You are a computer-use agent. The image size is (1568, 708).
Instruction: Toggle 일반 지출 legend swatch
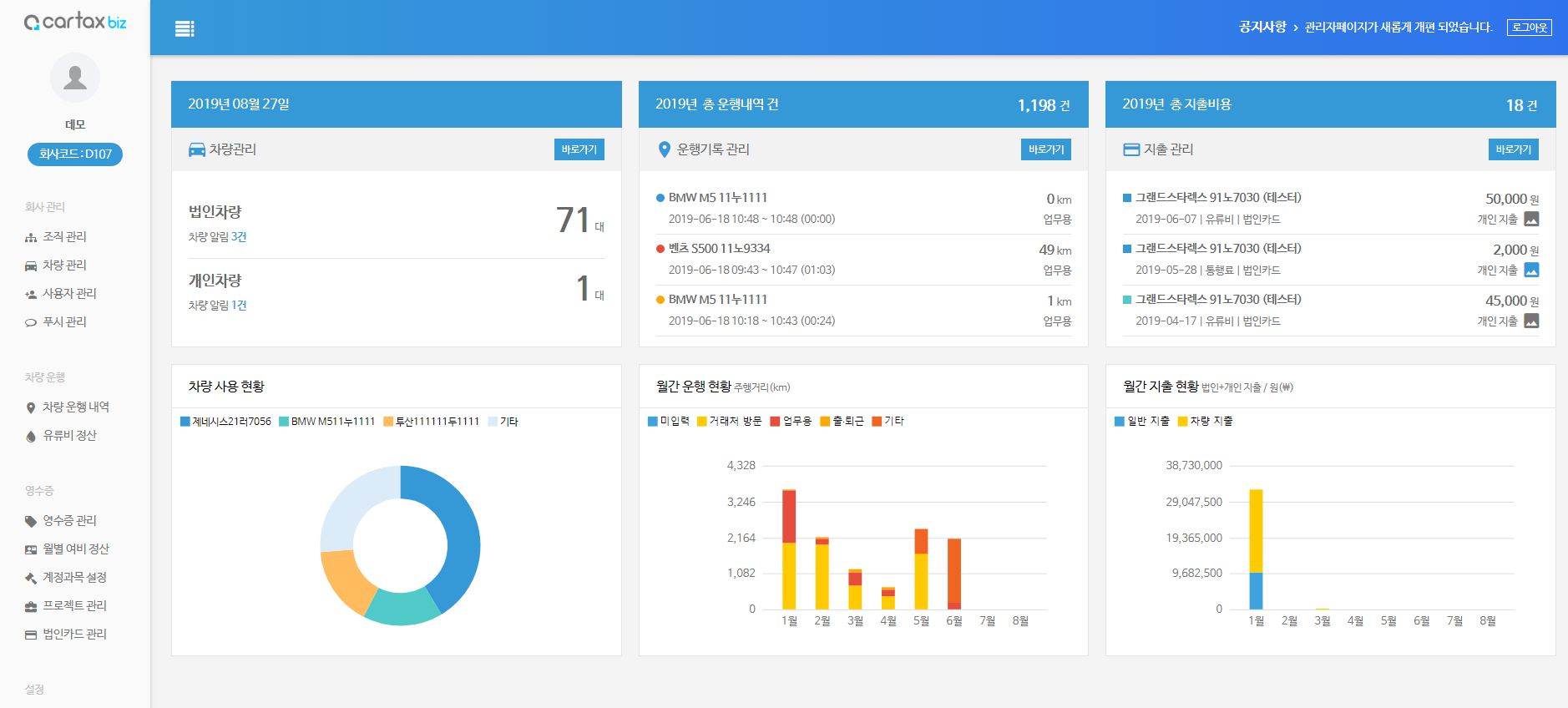[x=1120, y=422]
